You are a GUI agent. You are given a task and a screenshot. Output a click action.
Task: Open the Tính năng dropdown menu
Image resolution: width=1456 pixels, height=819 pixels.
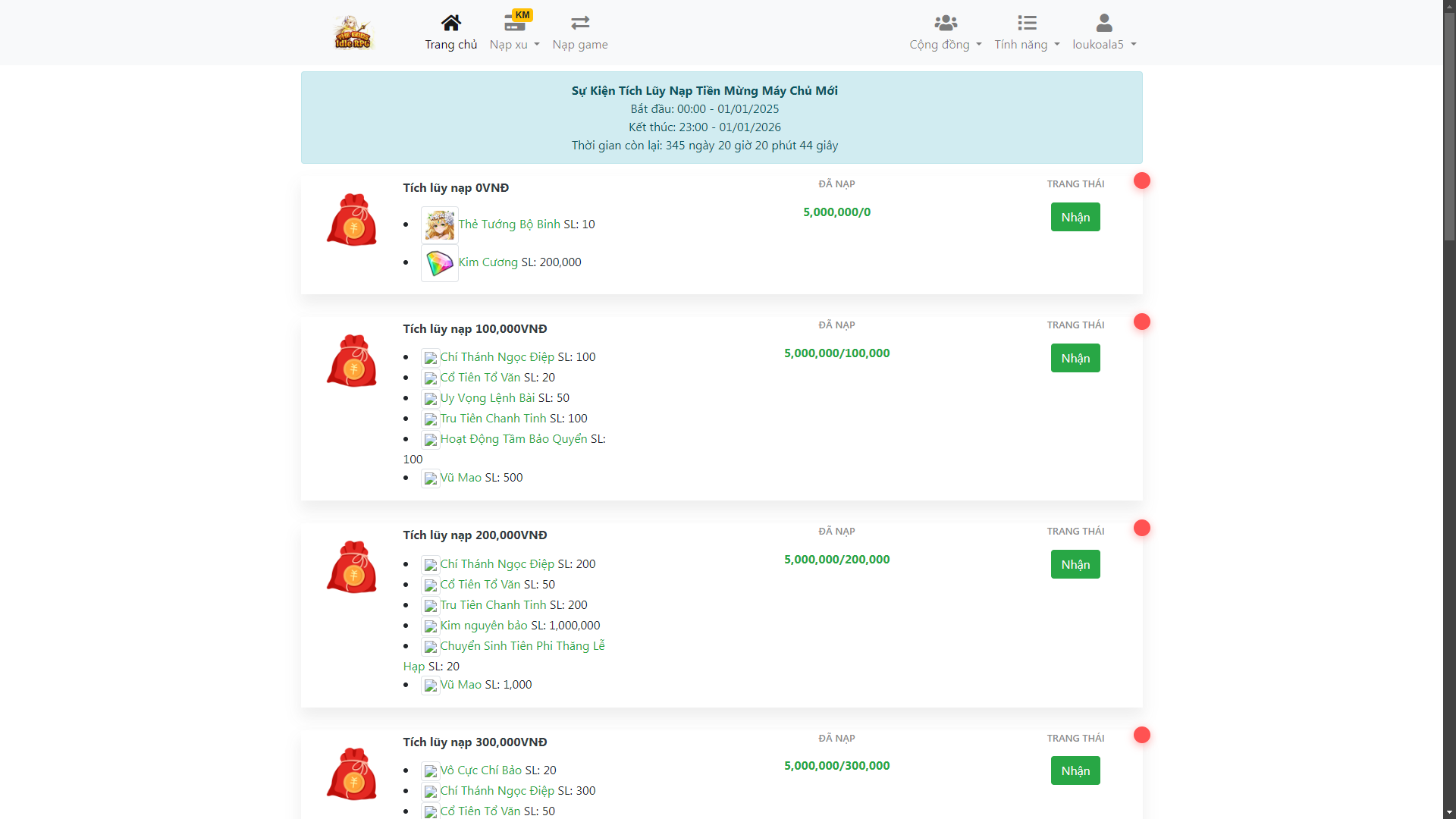1027,45
